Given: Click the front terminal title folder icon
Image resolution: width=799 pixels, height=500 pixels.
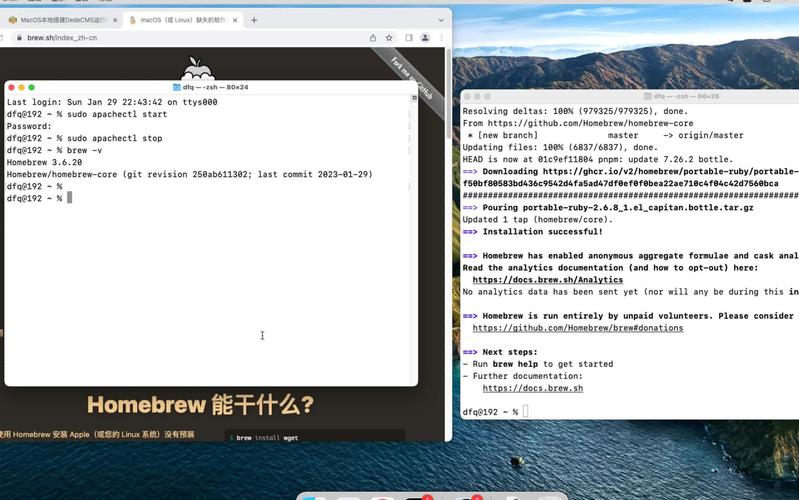Looking at the screenshot, I should pyautogui.click(x=177, y=88).
